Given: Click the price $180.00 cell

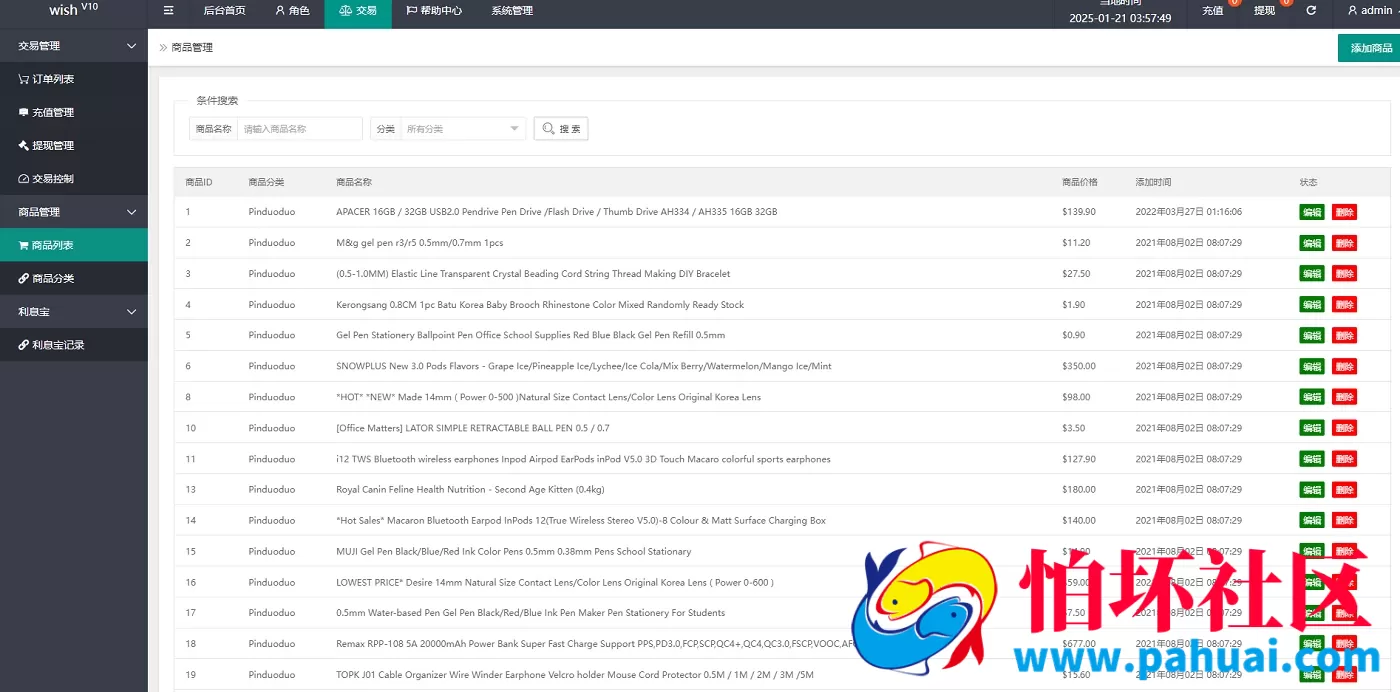Looking at the screenshot, I should click(1079, 490).
